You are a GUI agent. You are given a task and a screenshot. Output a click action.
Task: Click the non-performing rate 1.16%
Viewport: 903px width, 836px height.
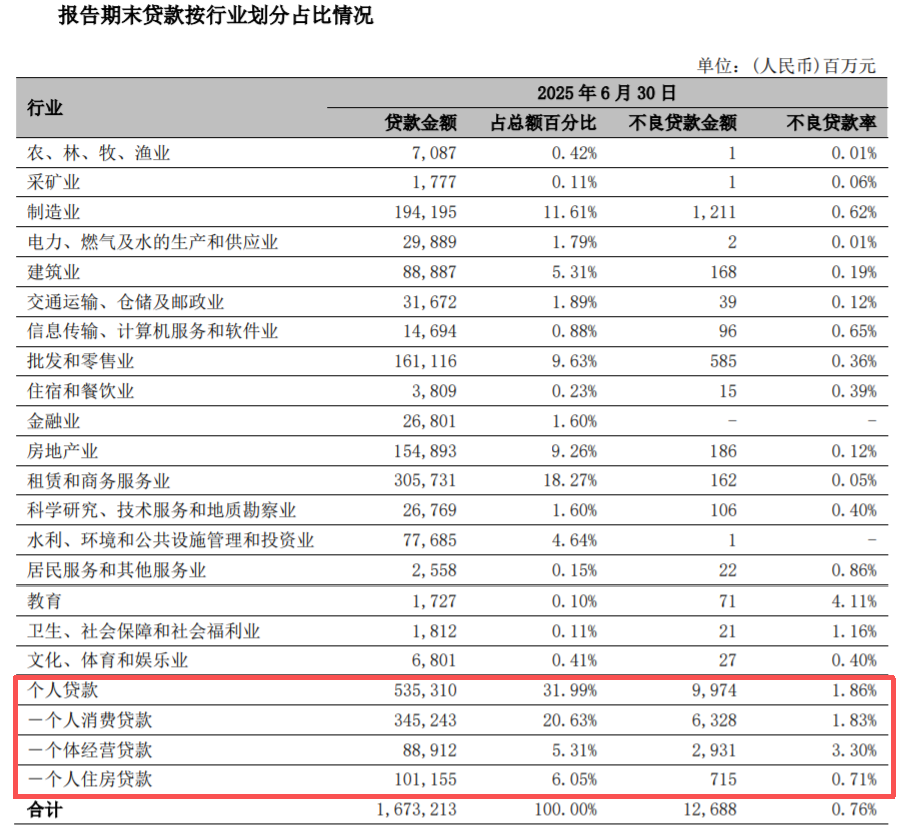[x=853, y=632]
